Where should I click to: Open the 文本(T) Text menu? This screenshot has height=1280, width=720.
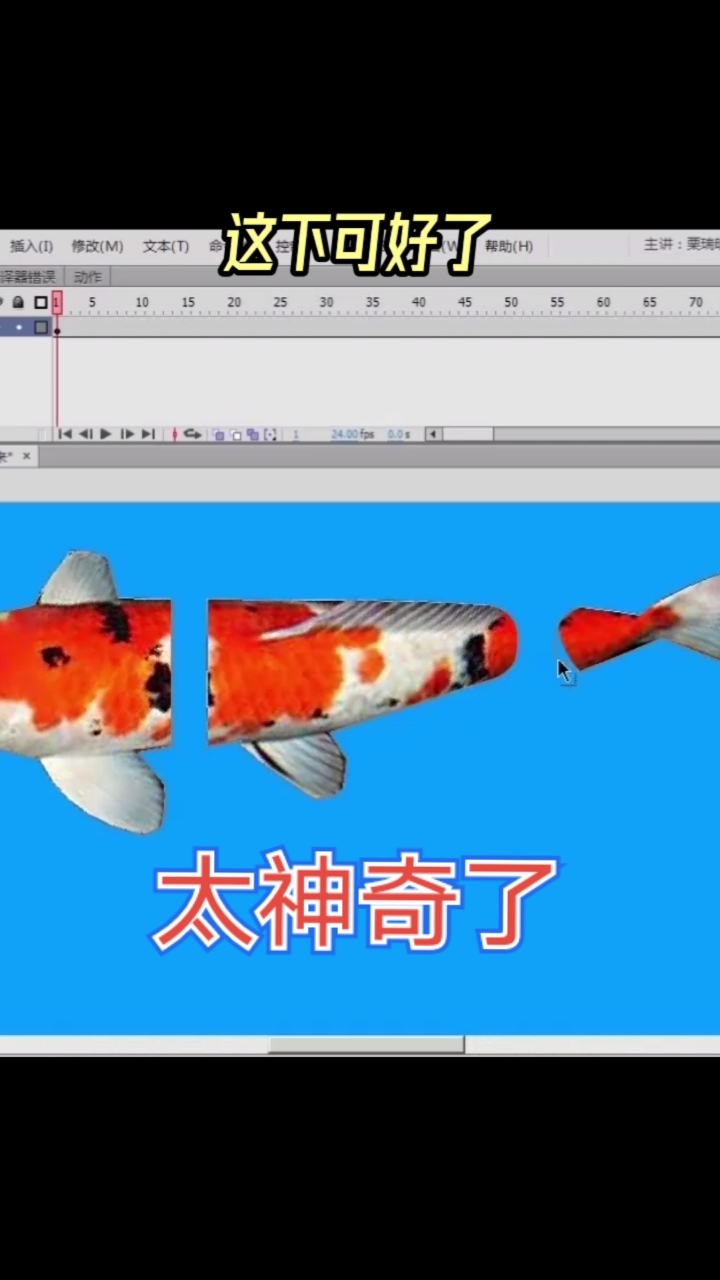(165, 246)
